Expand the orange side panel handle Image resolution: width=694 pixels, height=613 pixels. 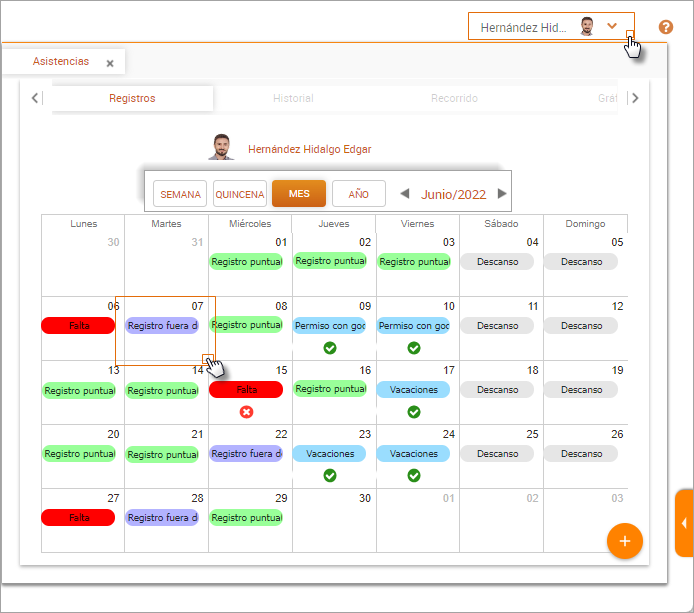(x=684, y=523)
